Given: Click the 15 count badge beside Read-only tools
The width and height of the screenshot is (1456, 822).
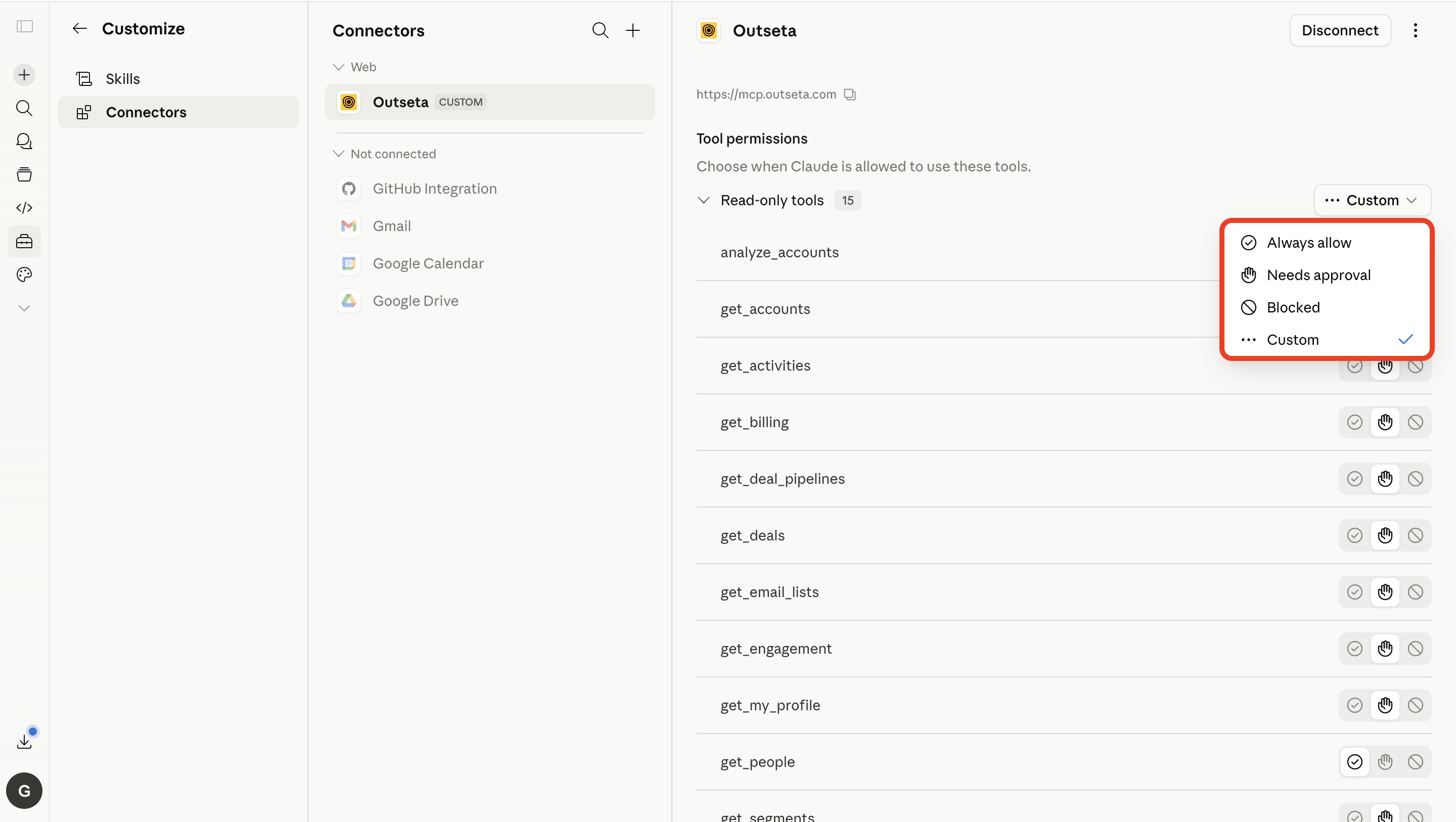Looking at the screenshot, I should click(847, 200).
